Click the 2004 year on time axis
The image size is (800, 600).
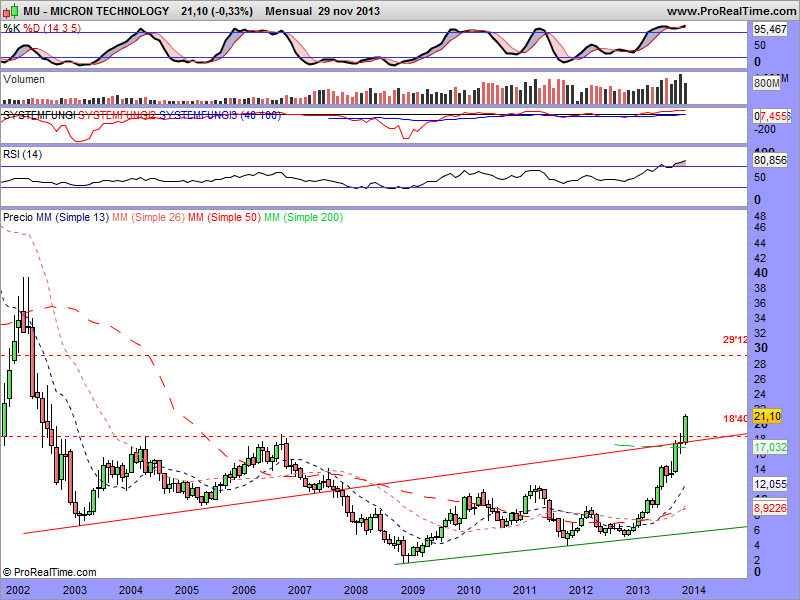[131, 590]
